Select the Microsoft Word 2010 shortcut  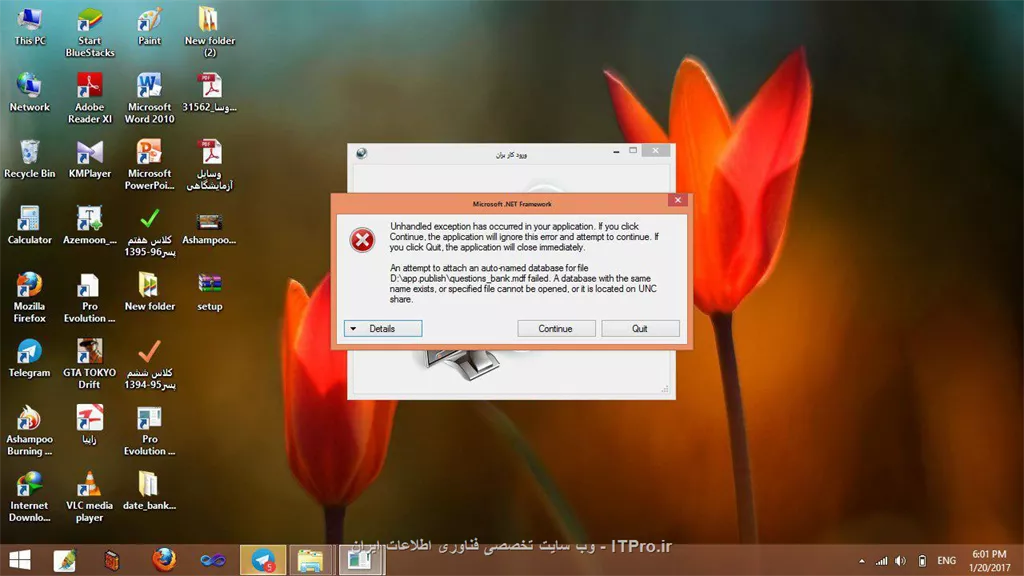point(149,99)
